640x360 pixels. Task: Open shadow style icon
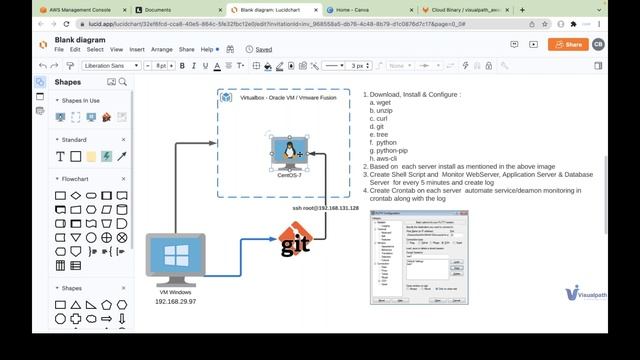tap(291, 66)
